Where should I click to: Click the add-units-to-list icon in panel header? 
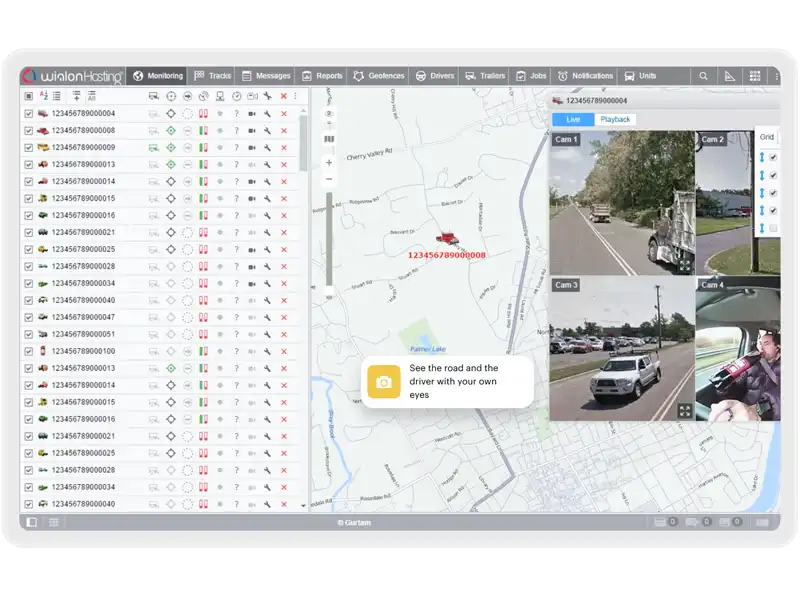[x=76, y=95]
